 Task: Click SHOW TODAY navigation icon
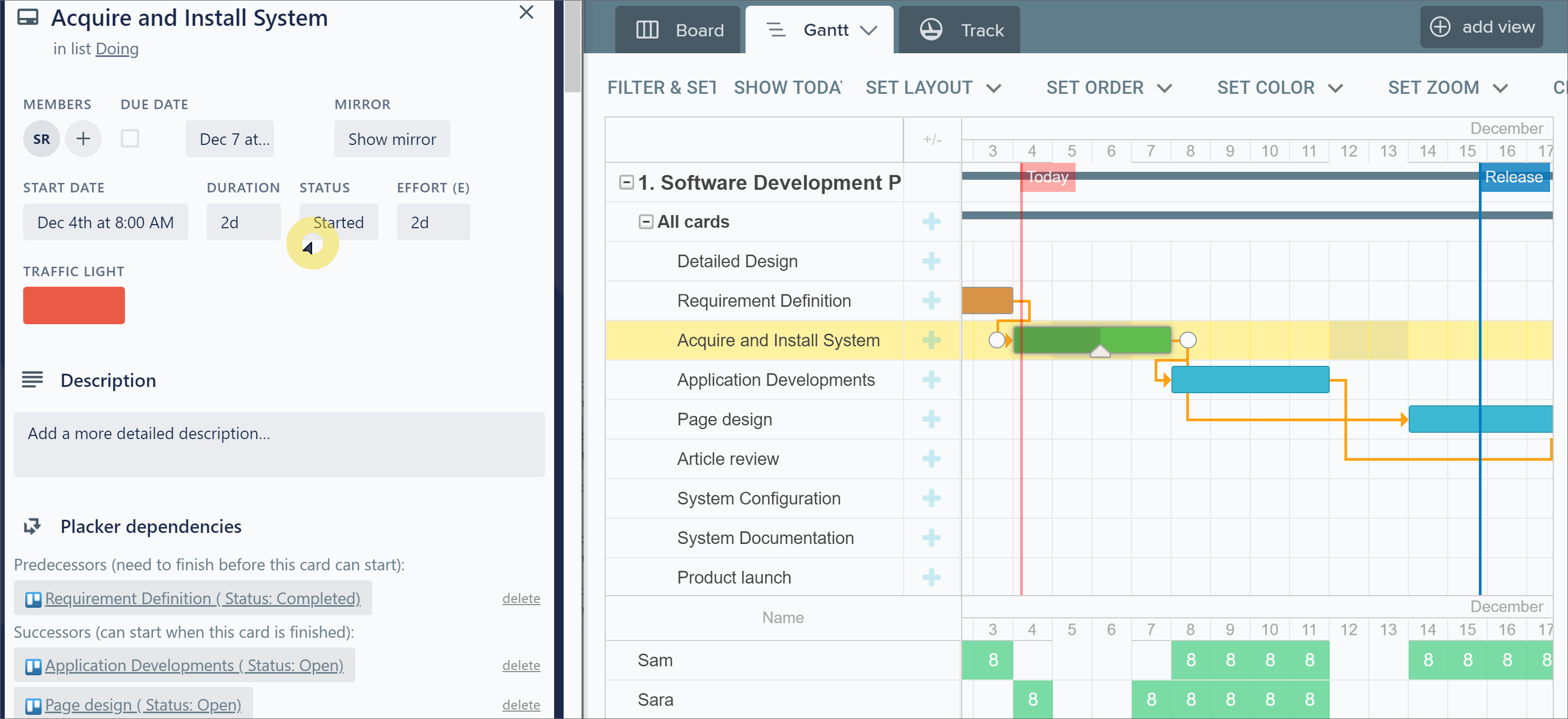(x=787, y=88)
